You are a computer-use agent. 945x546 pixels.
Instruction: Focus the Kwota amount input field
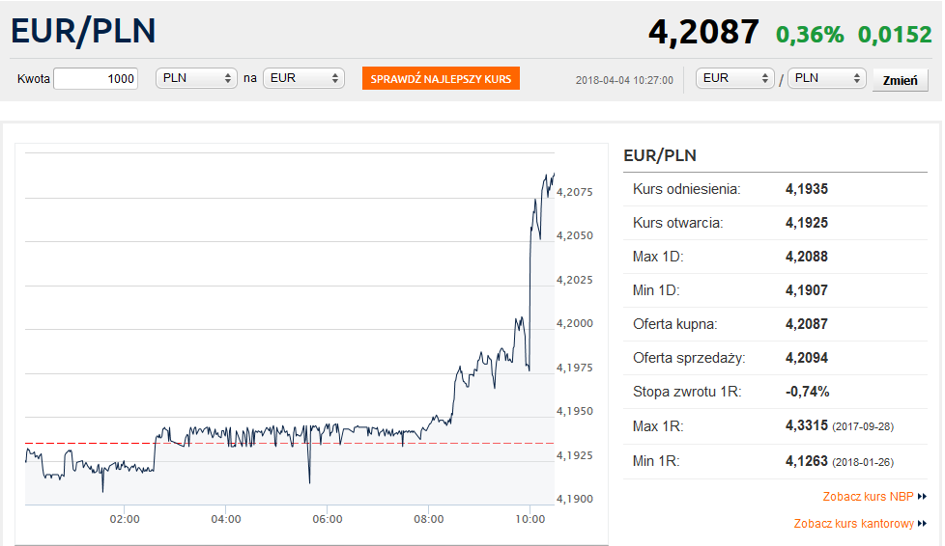tap(96, 78)
